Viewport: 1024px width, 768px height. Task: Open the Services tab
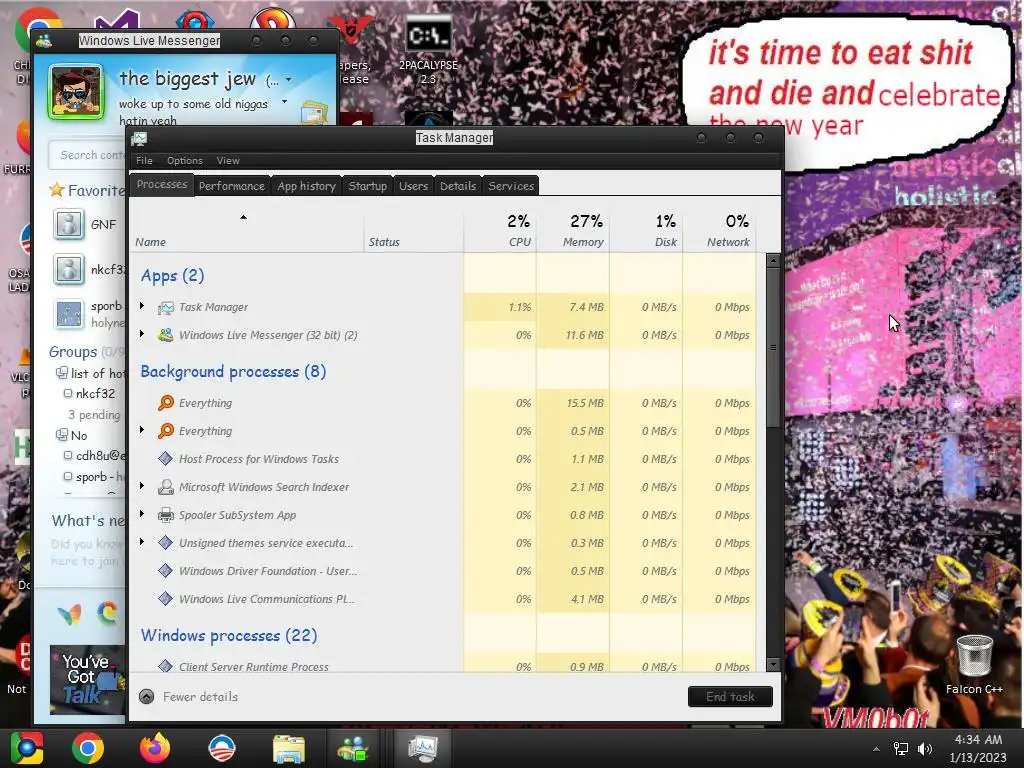[511, 186]
